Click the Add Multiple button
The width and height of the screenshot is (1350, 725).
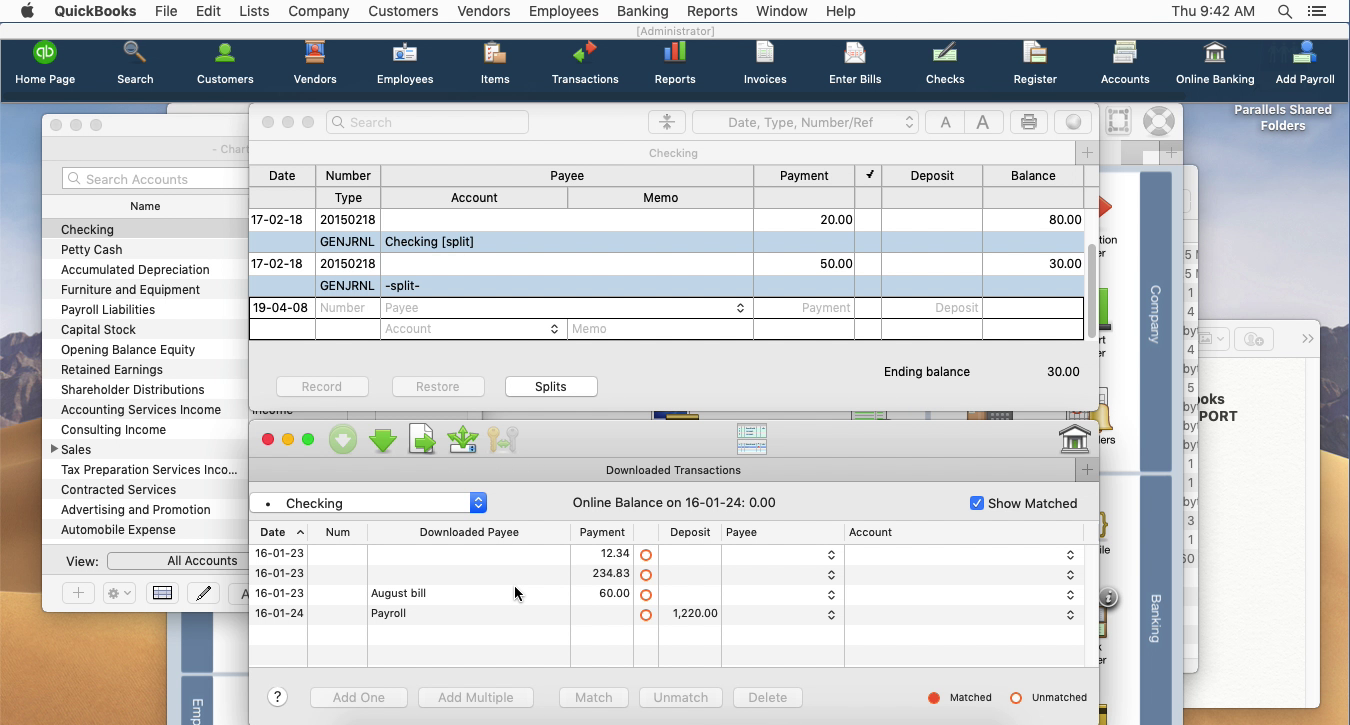476,698
